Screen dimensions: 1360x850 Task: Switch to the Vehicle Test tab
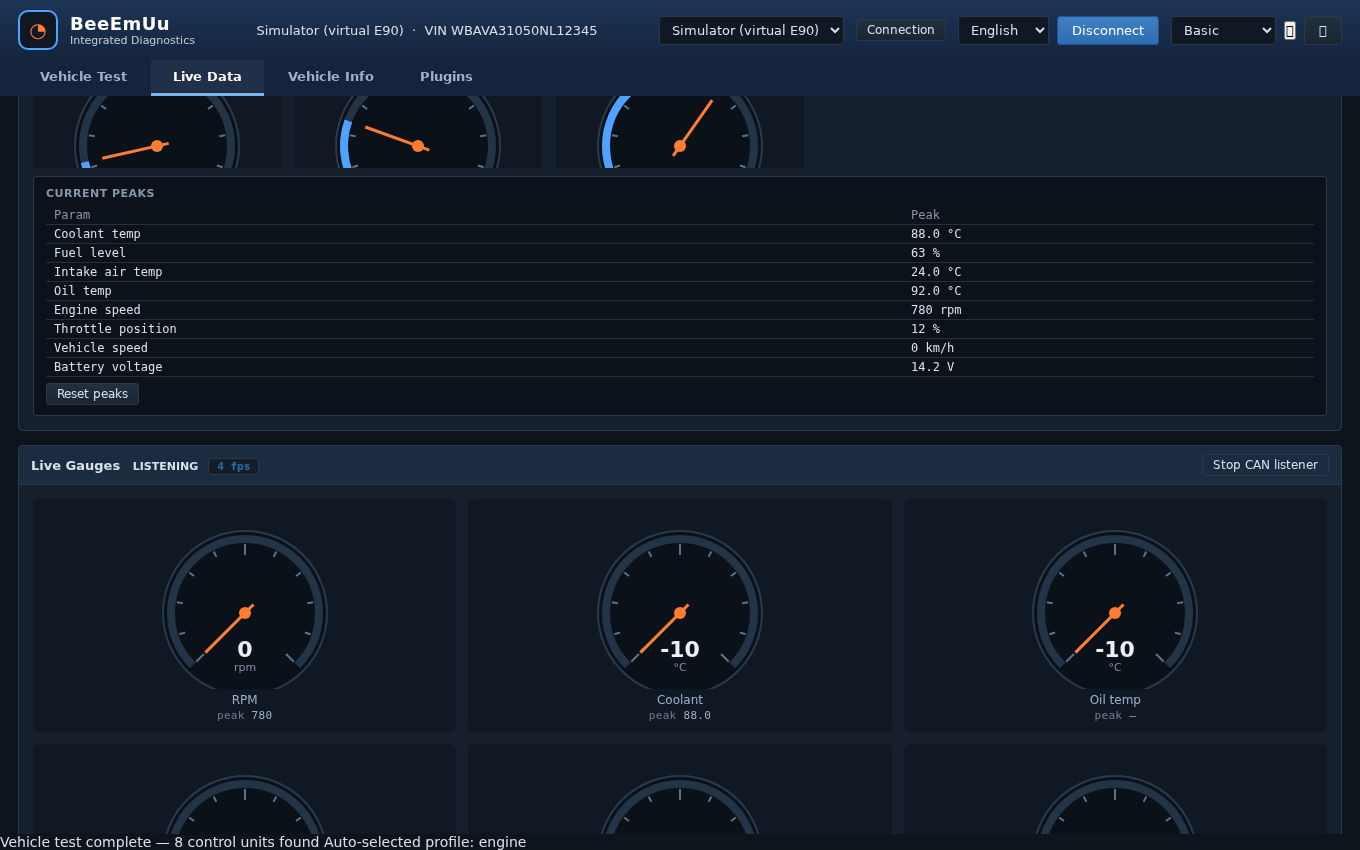point(83,77)
